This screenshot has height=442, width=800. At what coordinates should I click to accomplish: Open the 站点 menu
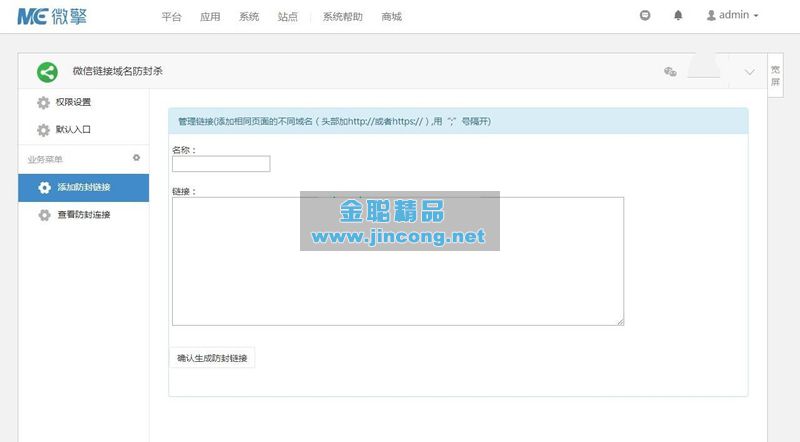point(288,17)
